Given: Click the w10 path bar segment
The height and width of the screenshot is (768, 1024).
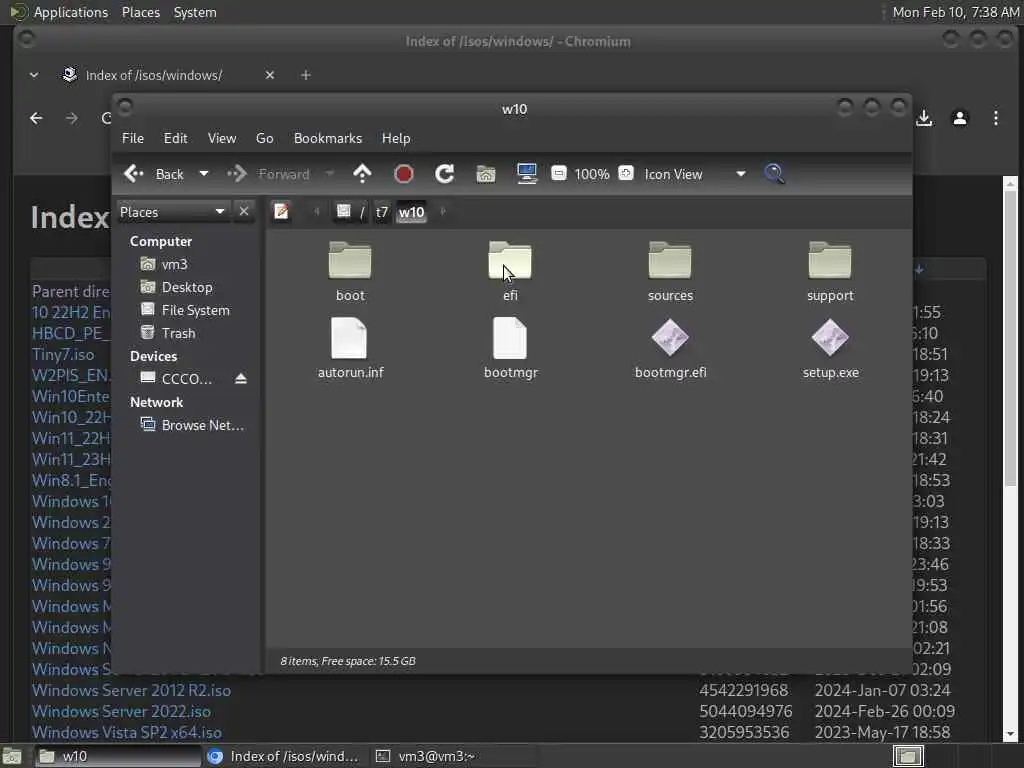Looking at the screenshot, I should pos(411,212).
